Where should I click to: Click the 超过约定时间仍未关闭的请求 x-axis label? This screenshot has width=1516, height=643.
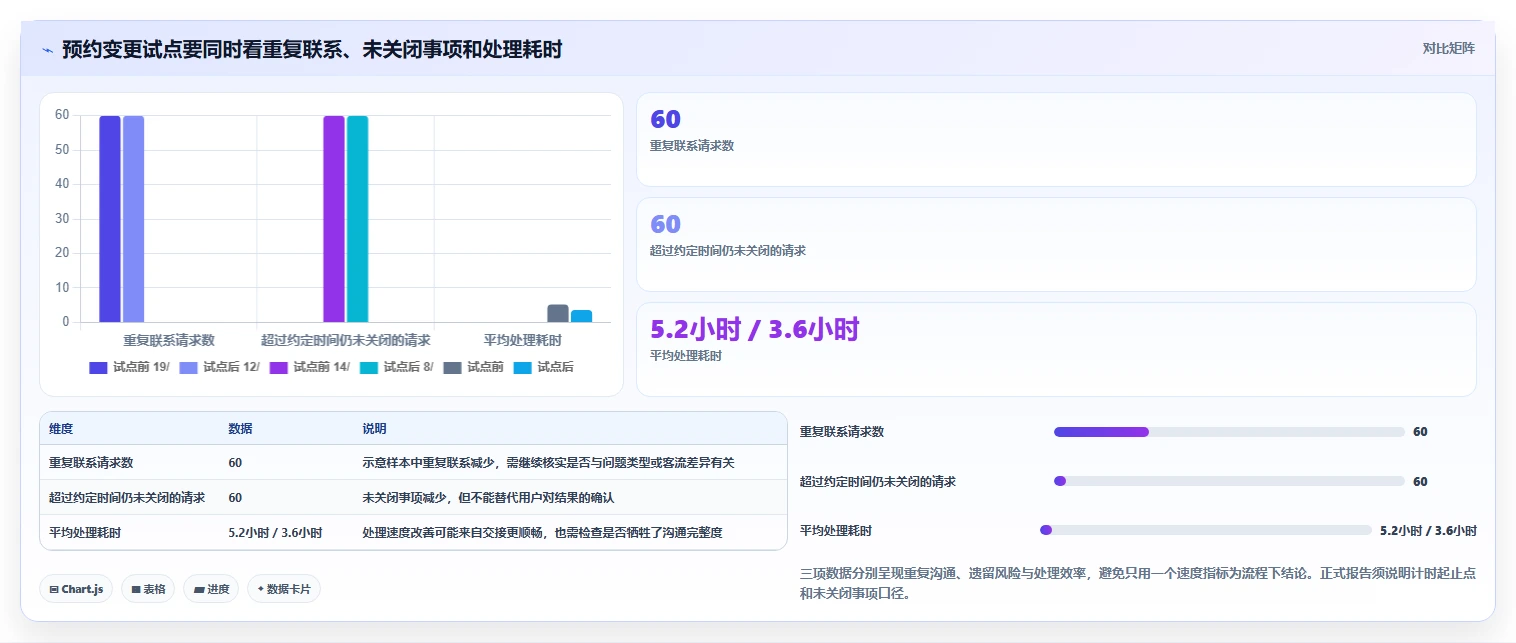(x=346, y=341)
